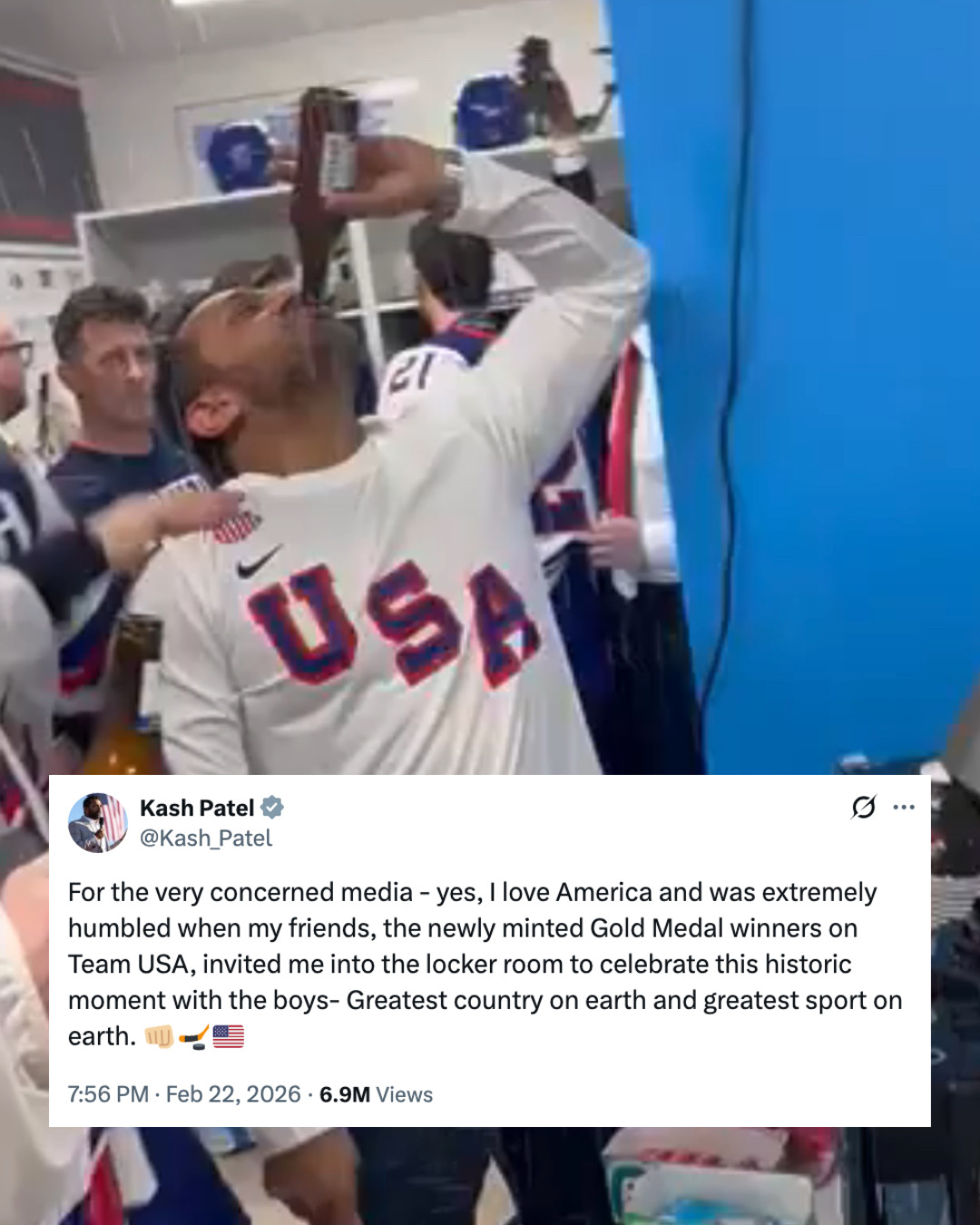The width and height of the screenshot is (980, 1225).
Task: Click the fist bump emoji
Action: pyautogui.click(x=160, y=1036)
